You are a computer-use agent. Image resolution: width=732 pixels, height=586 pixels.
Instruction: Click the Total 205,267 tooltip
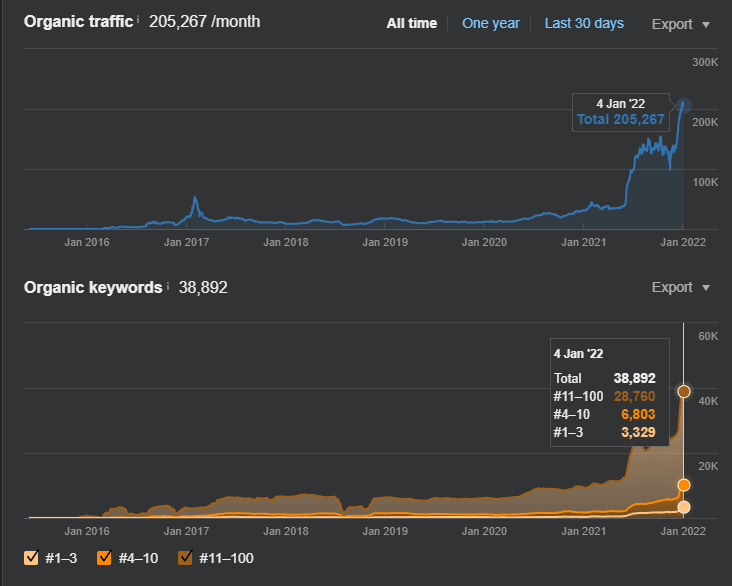pos(620,113)
